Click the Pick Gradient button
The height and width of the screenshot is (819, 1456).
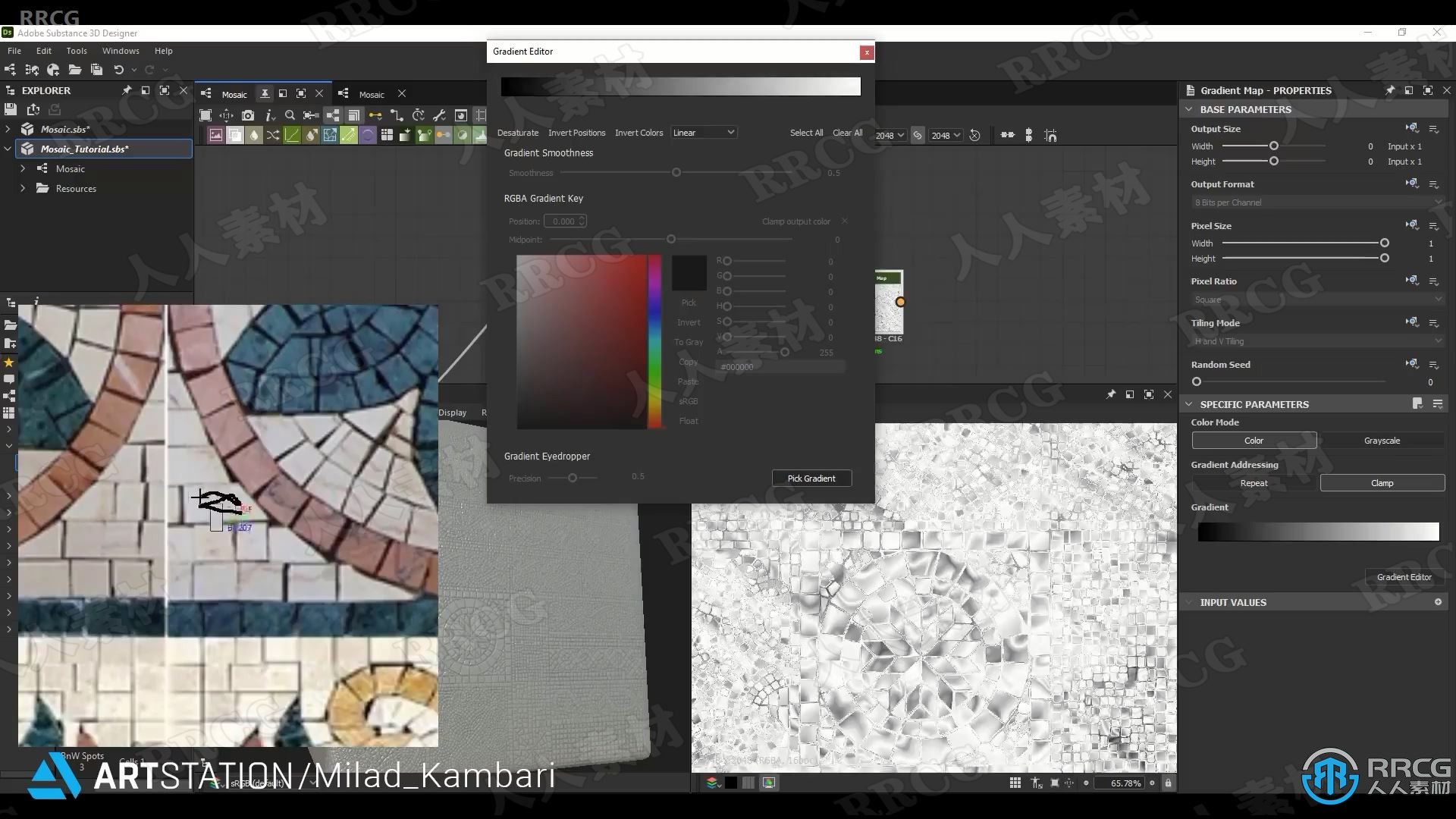pyautogui.click(x=810, y=478)
